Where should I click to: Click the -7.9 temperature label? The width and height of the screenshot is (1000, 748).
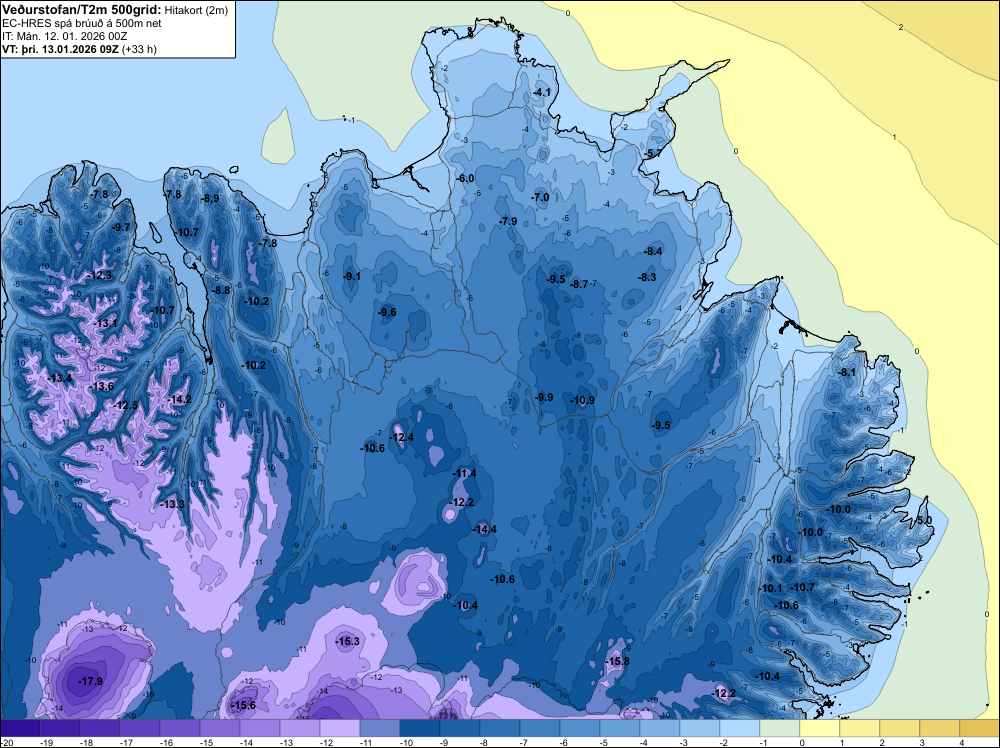coord(508,221)
